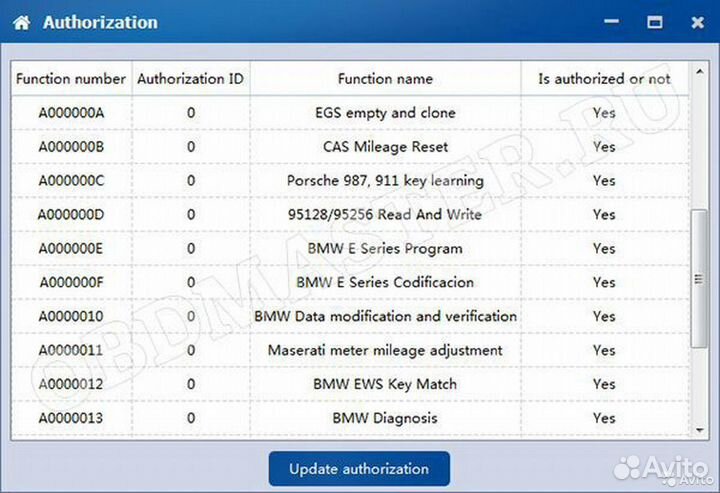This screenshot has width=720, height=493.
Task: Click CAS Mileage Reset cell
Action: [385, 147]
